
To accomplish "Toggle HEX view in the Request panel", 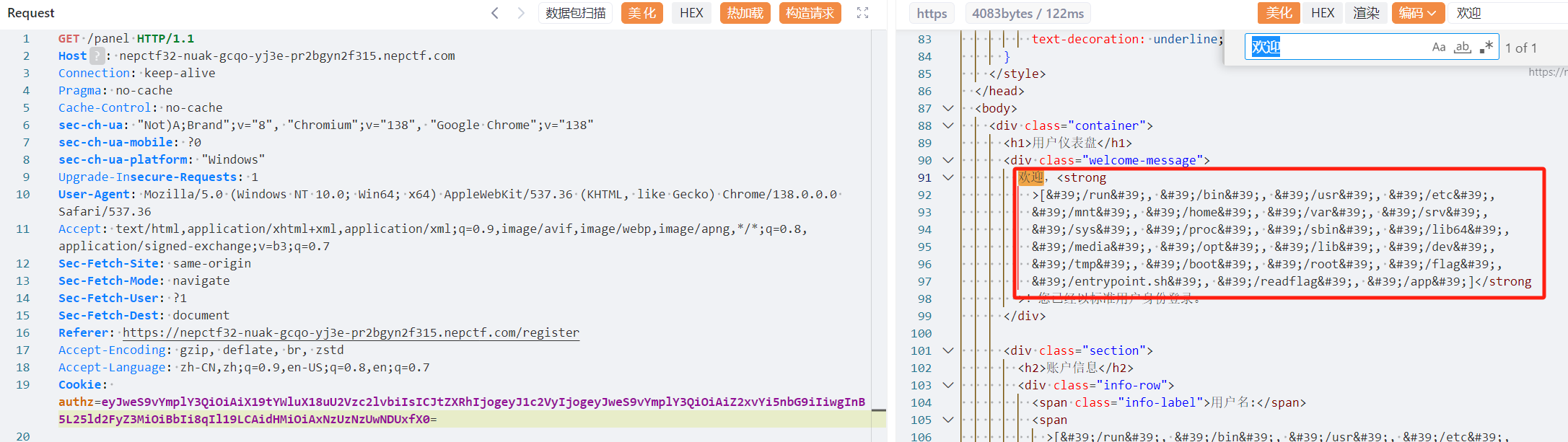I will pyautogui.click(x=691, y=13).
